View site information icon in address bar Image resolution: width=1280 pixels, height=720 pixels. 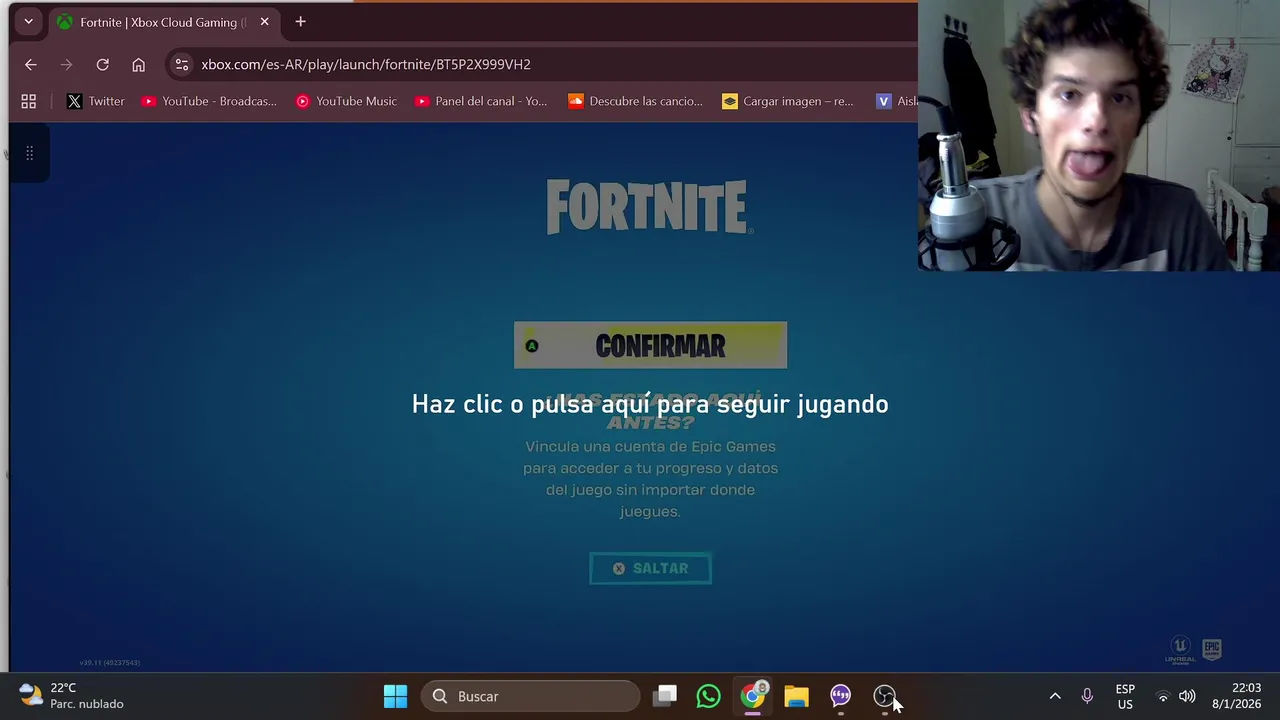(181, 64)
